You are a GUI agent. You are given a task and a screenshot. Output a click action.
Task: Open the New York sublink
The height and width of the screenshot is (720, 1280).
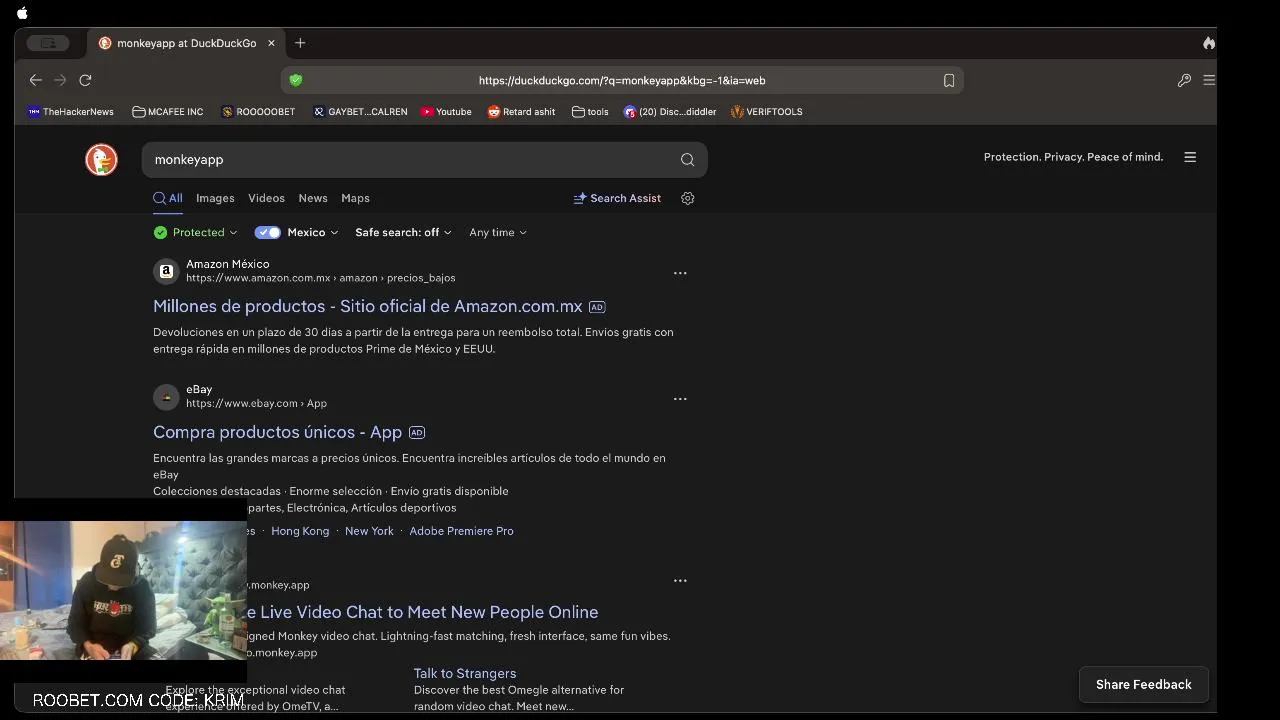(369, 531)
